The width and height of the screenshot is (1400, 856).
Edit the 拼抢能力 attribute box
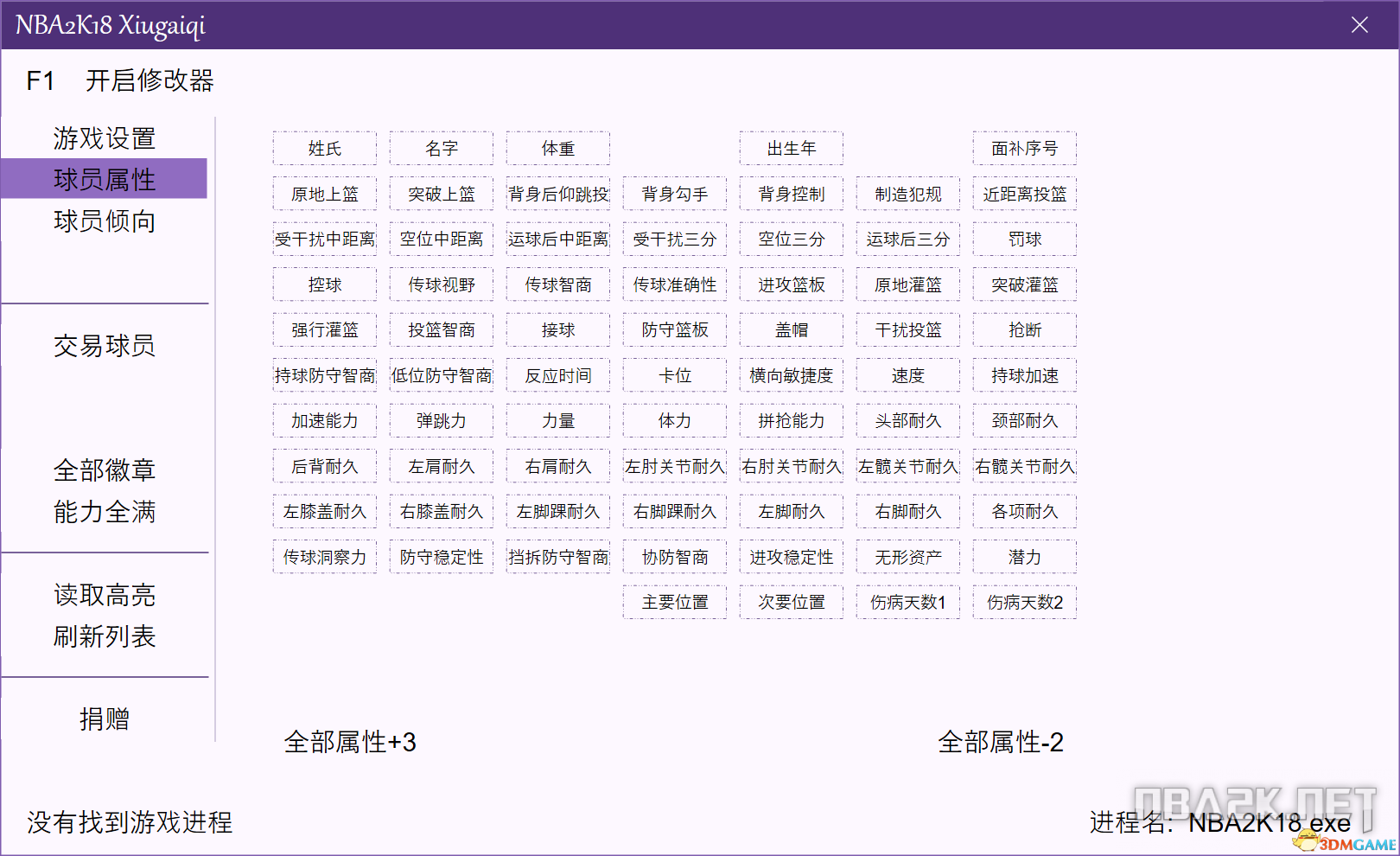792,421
